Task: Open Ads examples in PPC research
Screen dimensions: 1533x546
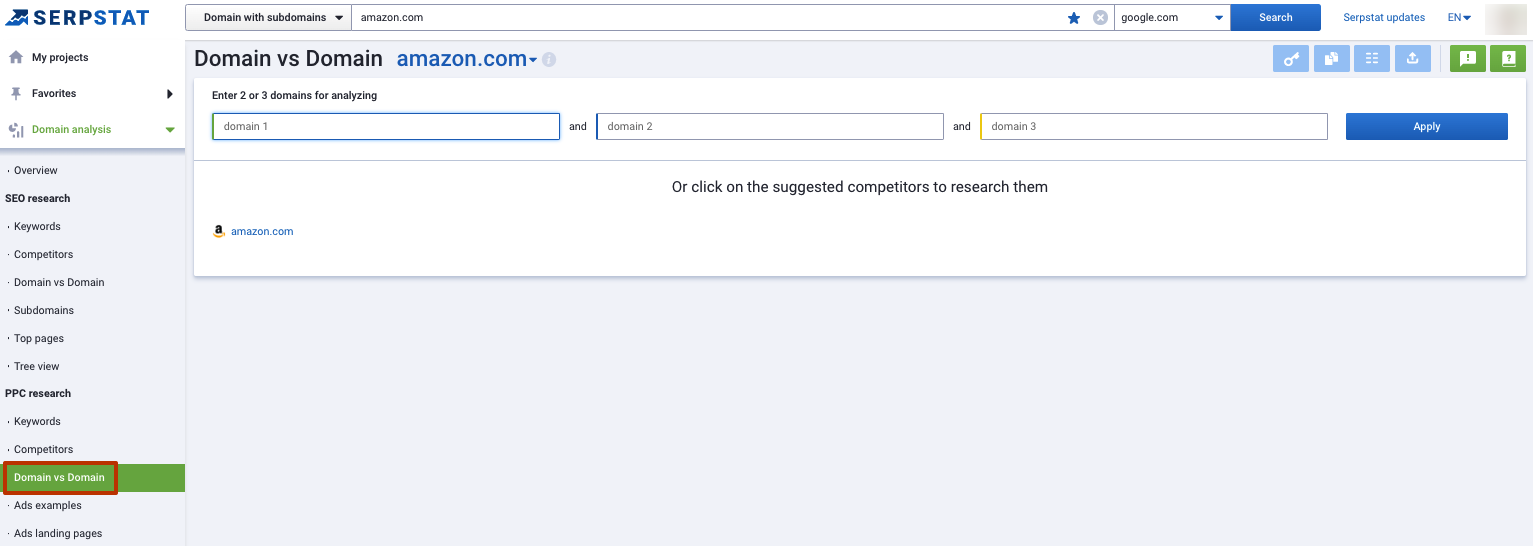Action: click(48, 506)
